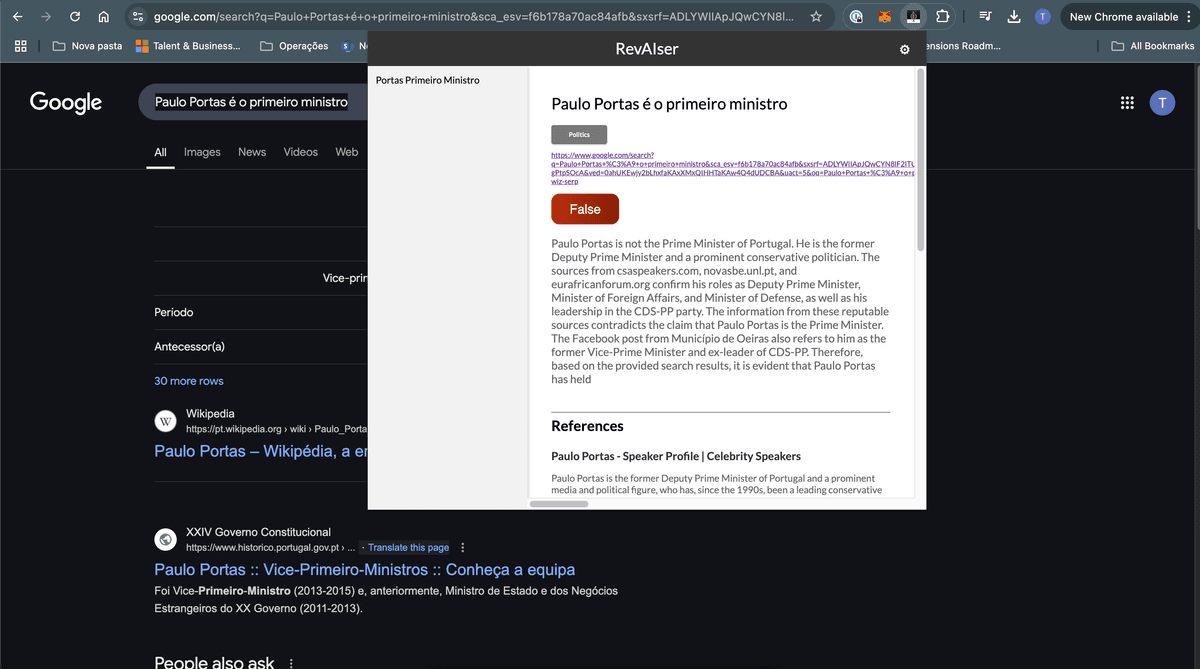Screen dimensions: 1200x669
Task: View site information icon in address bar
Action: [x=139, y=17]
